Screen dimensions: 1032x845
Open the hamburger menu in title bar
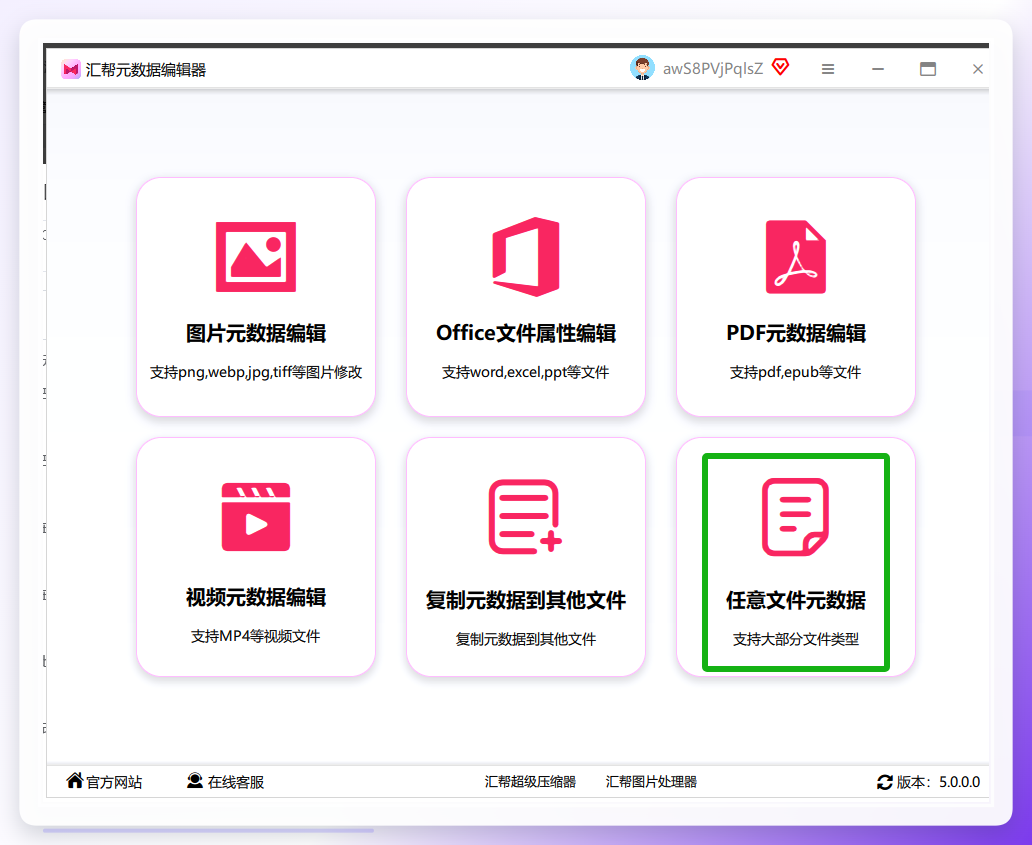click(828, 69)
